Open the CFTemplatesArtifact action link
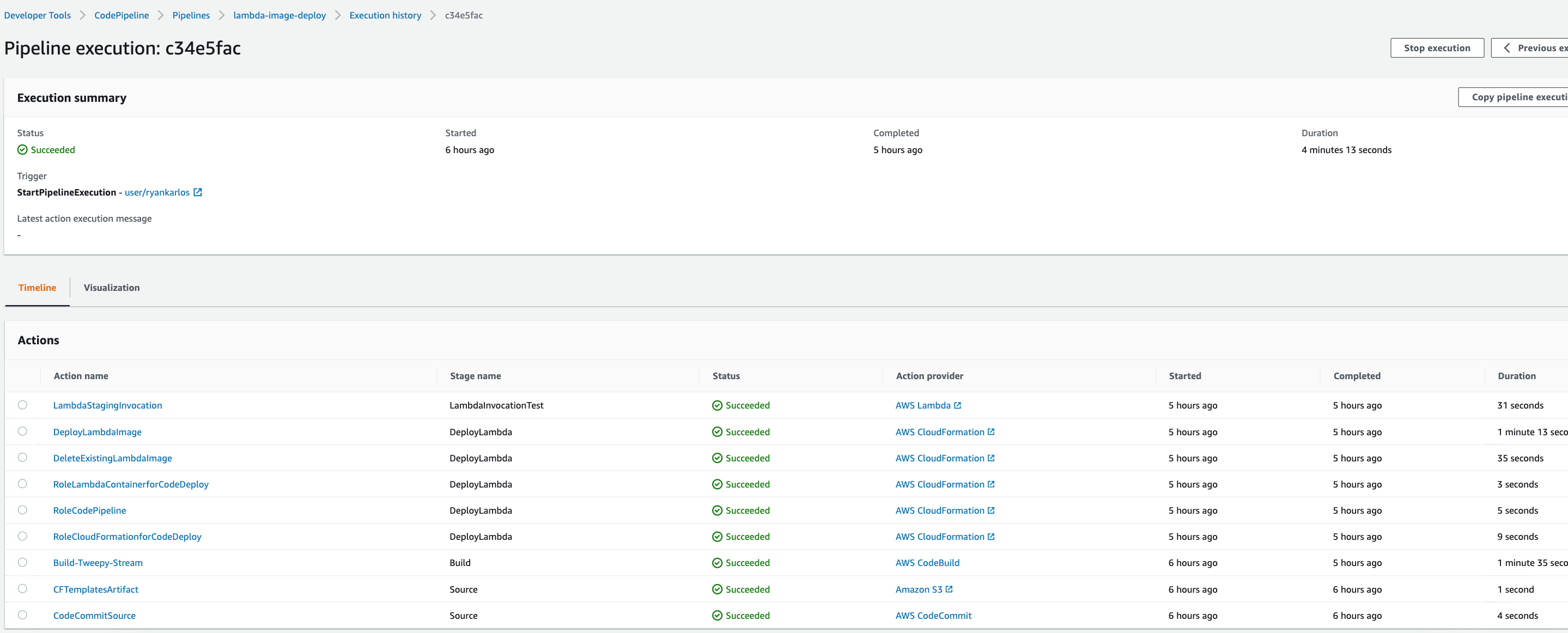Image resolution: width=1568 pixels, height=633 pixels. [95, 589]
